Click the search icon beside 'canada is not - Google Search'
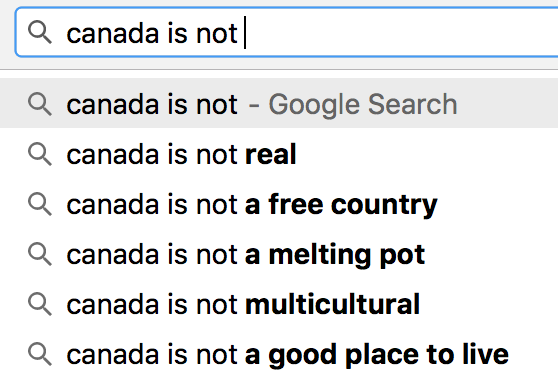 pyautogui.click(x=40, y=104)
